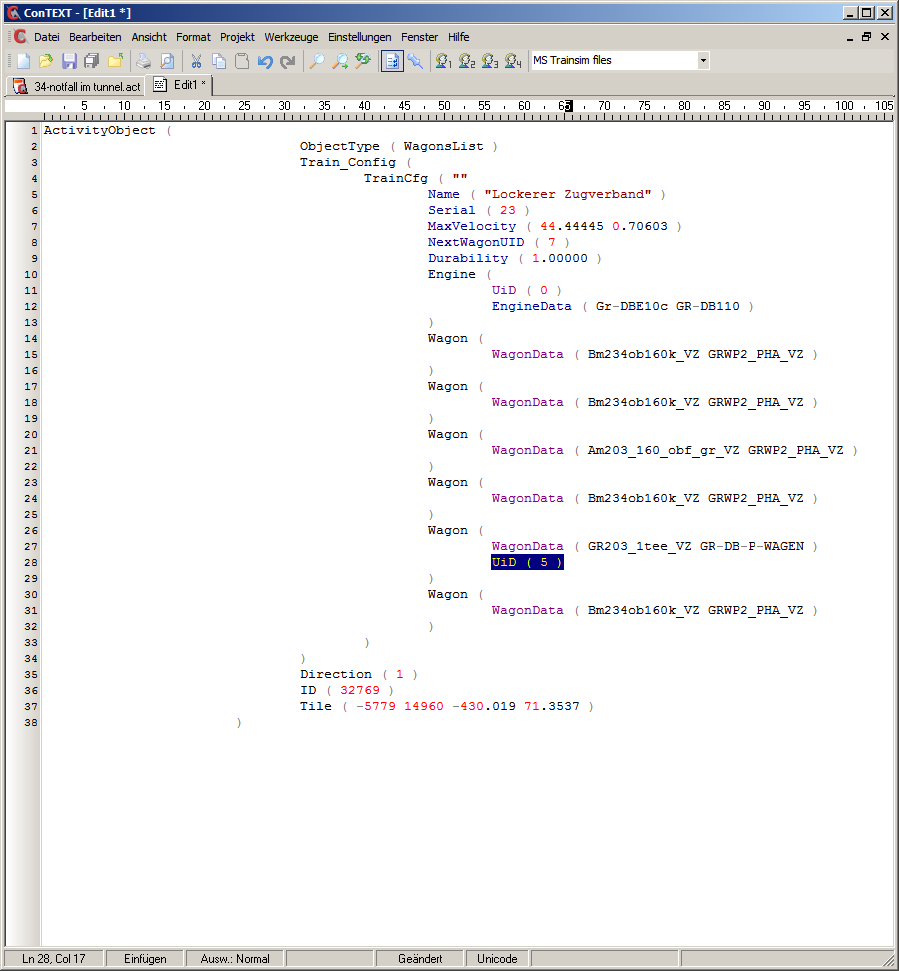Viewport: 899px width, 971px height.
Task: Open the Werkzeuge menu
Action: [x=292, y=37]
